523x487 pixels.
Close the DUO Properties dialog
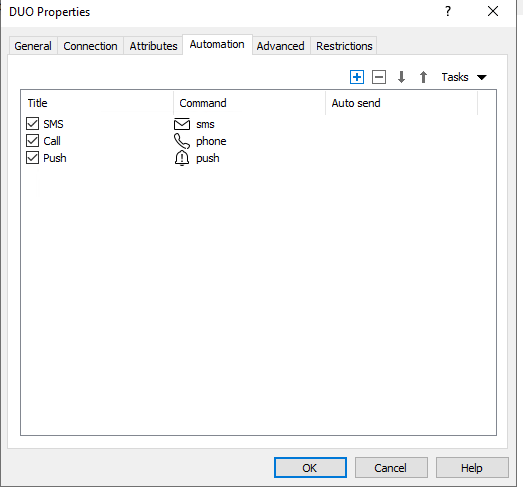point(493,11)
